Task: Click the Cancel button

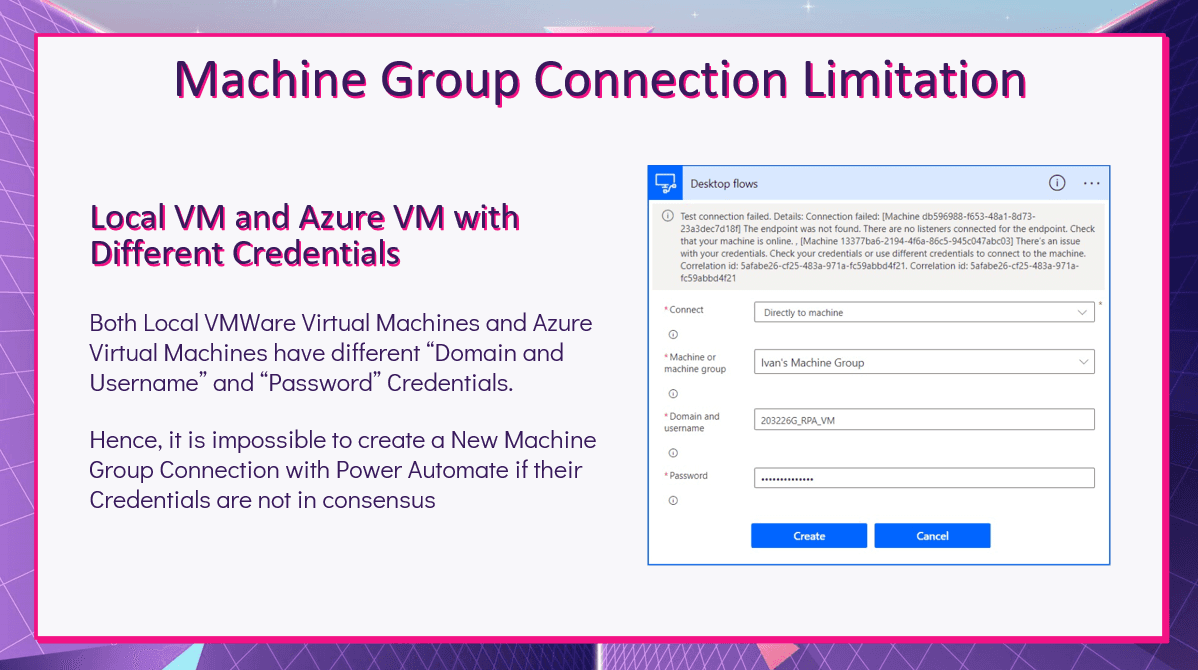Action: (932, 536)
